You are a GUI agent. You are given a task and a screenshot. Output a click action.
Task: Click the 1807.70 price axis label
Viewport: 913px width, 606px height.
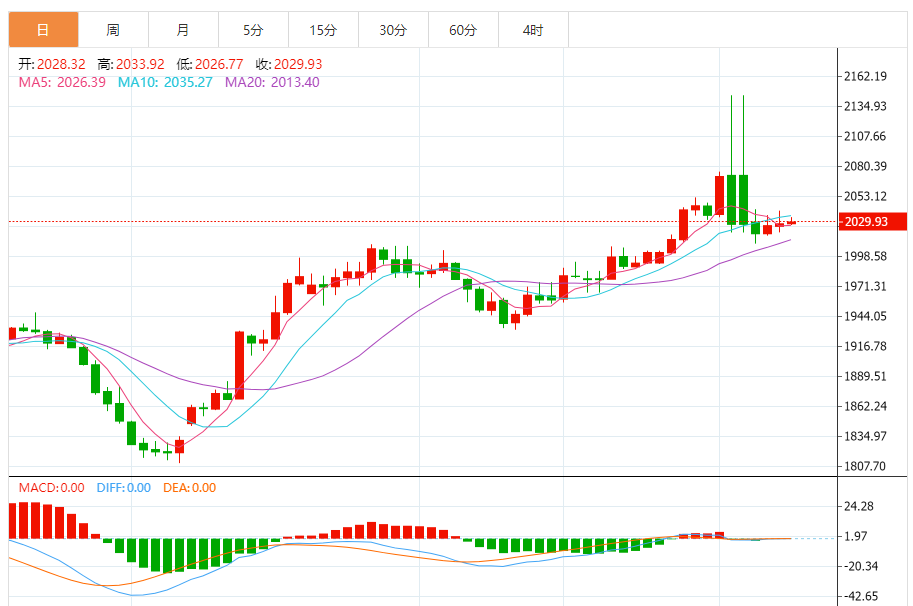point(865,466)
